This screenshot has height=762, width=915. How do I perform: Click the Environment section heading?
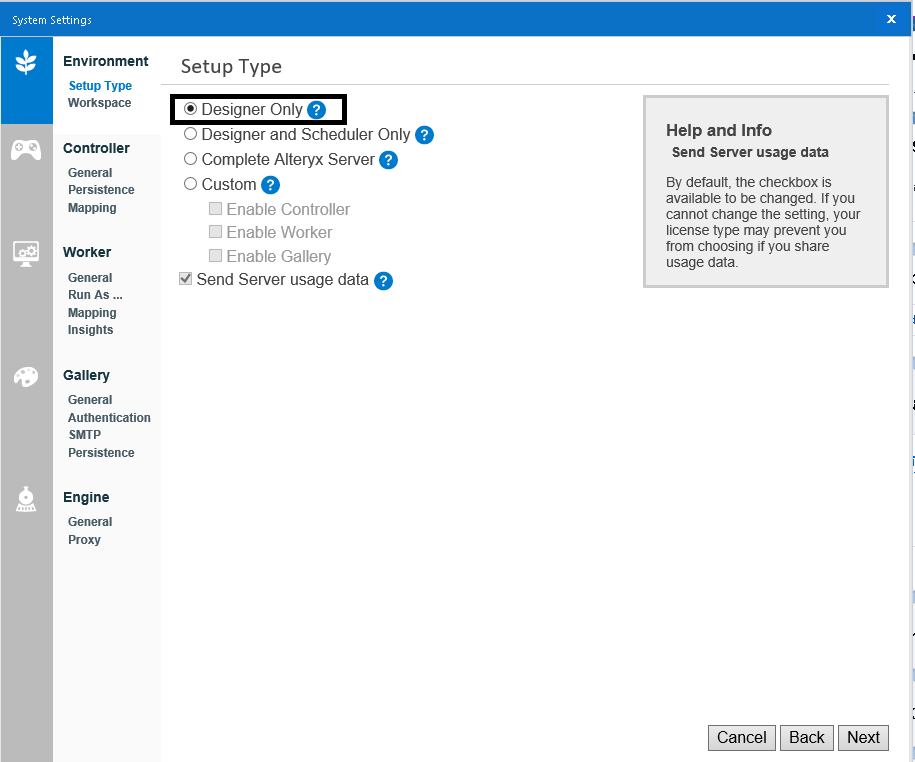pyautogui.click(x=106, y=61)
